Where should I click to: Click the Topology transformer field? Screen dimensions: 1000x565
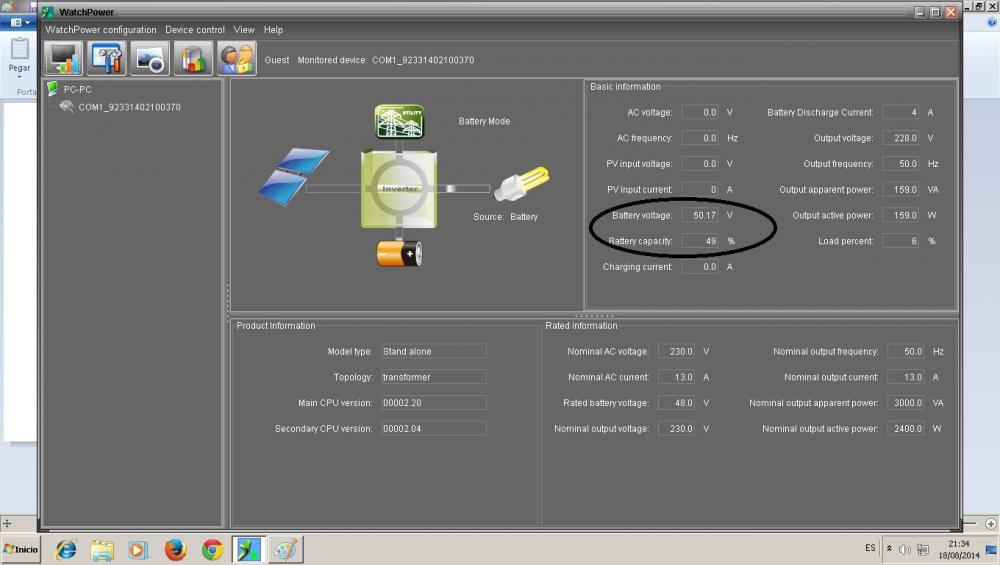coord(434,377)
